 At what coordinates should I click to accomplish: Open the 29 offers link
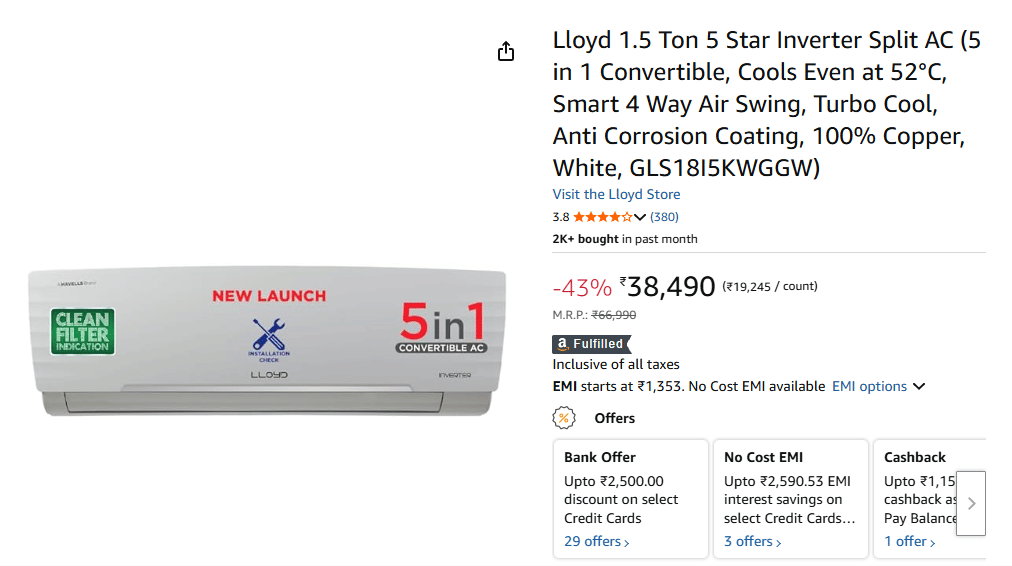click(x=596, y=541)
